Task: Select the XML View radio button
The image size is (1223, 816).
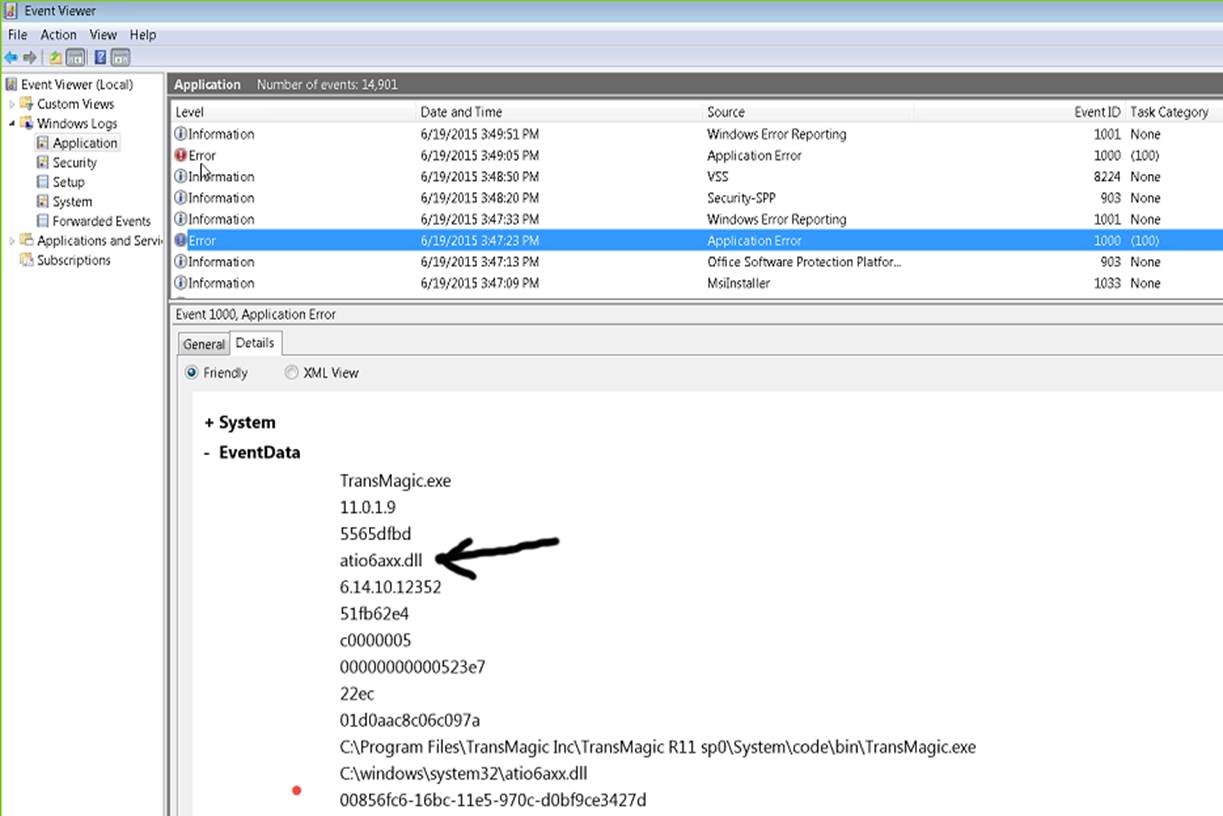Action: click(292, 372)
